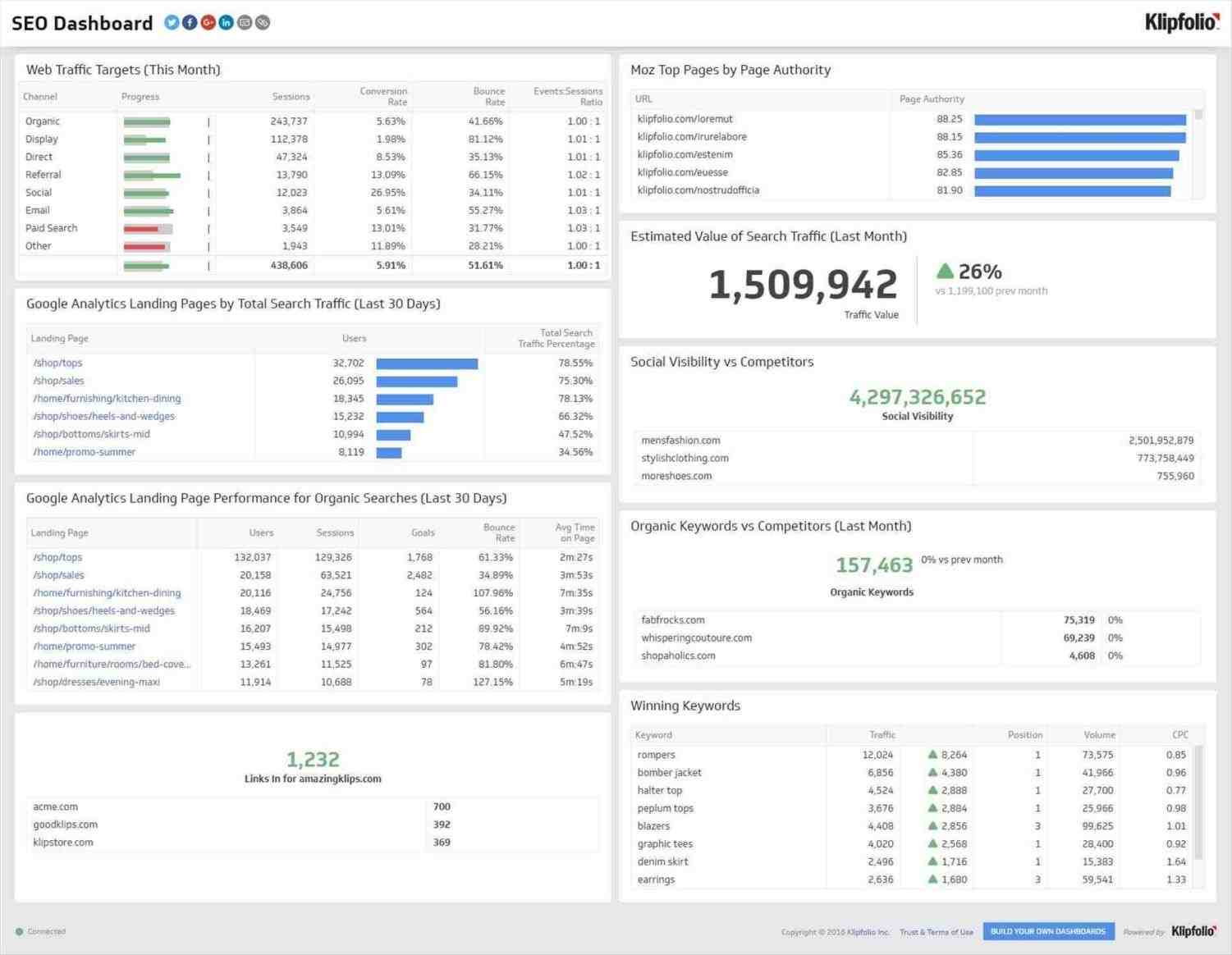Image resolution: width=1232 pixels, height=955 pixels.
Task: Open the /shop/dresses/evening-maxi landing page link
Action: [x=96, y=682]
